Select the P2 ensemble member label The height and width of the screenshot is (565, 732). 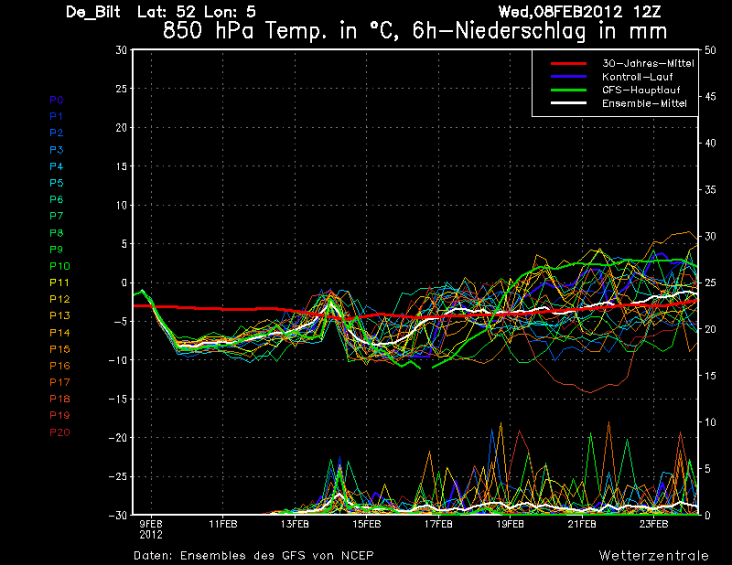tap(56, 133)
